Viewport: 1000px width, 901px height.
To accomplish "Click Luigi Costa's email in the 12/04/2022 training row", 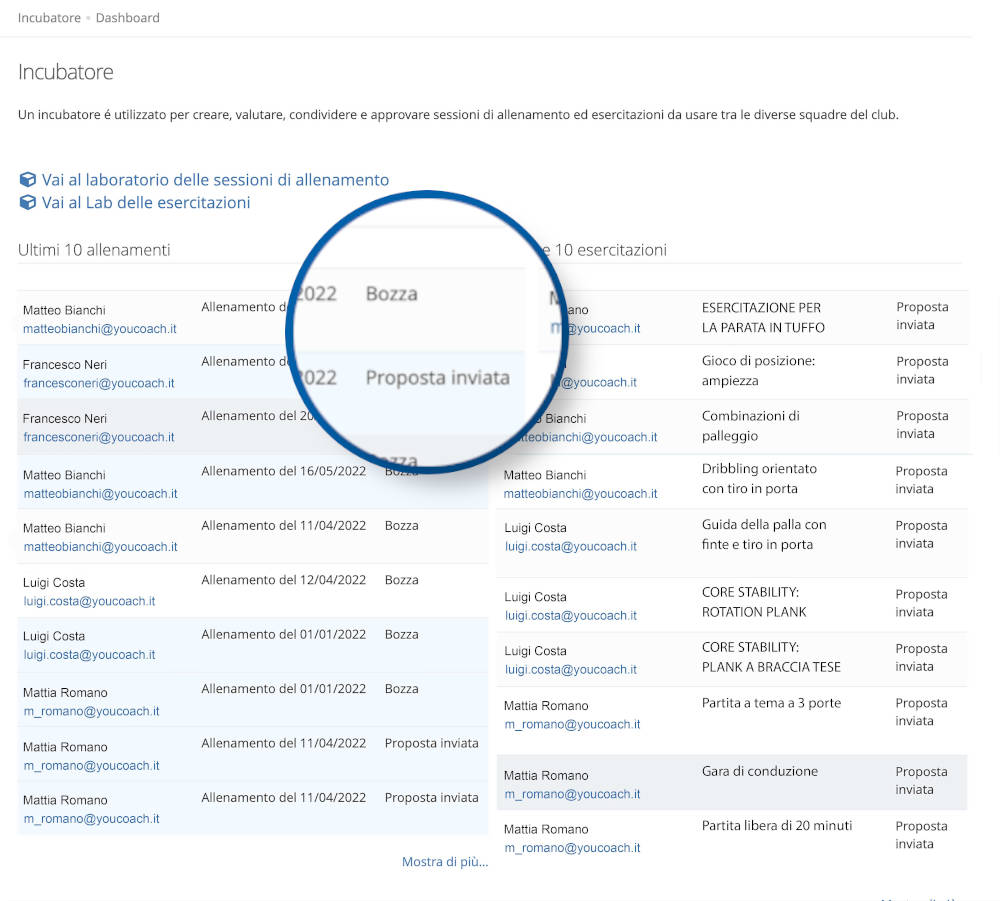I will (89, 601).
